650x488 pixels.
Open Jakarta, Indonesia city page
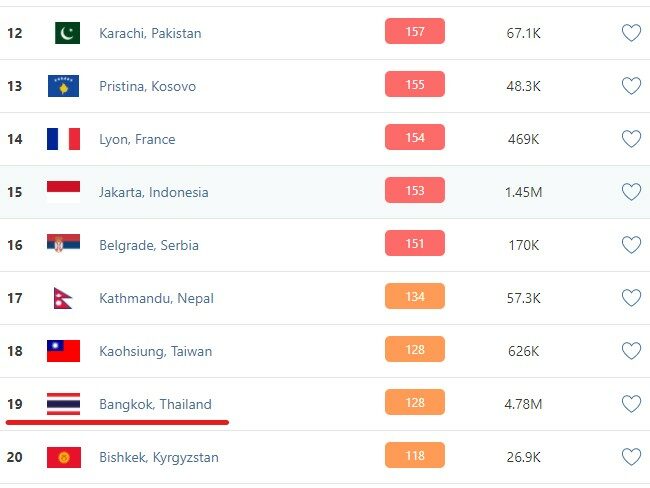154,192
